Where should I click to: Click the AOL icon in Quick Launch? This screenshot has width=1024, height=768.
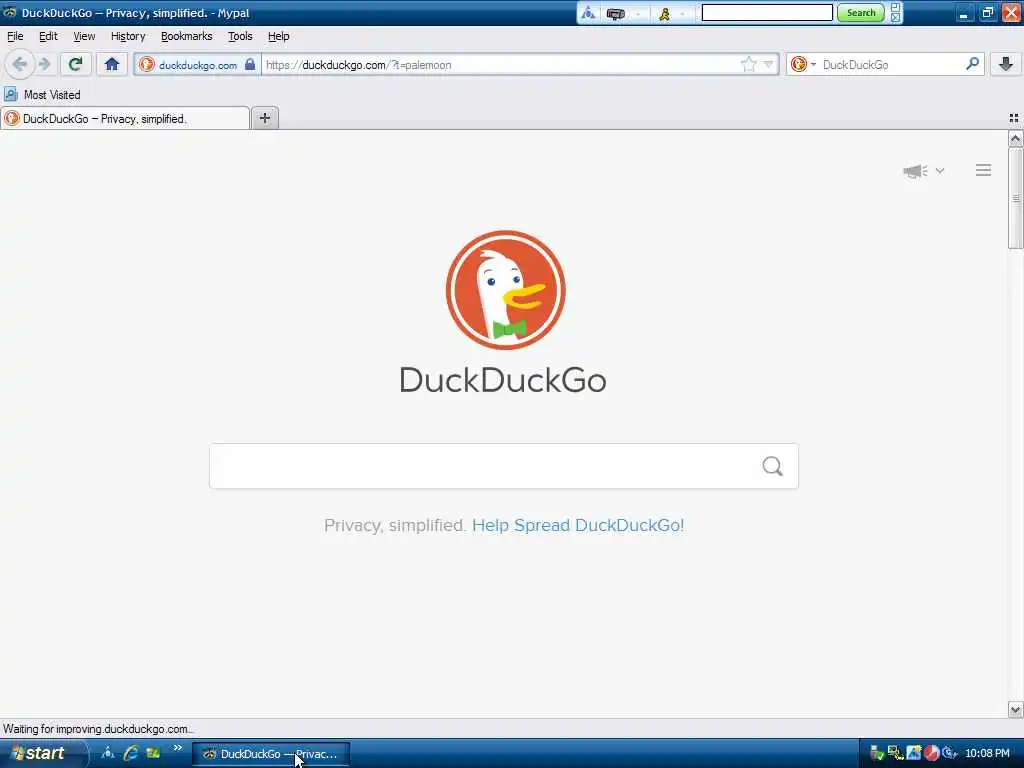click(108, 753)
